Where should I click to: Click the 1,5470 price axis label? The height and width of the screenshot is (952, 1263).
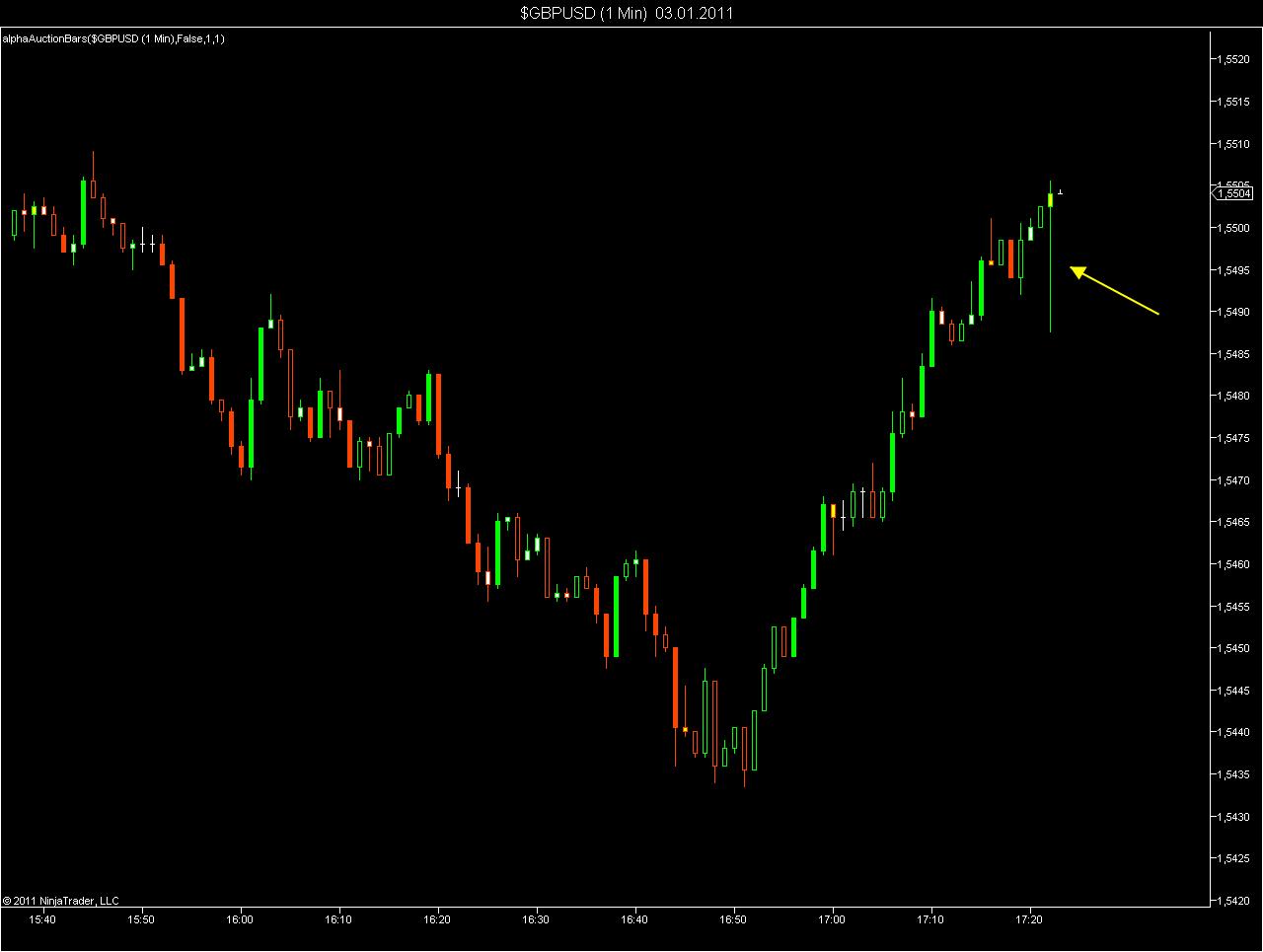[1234, 479]
